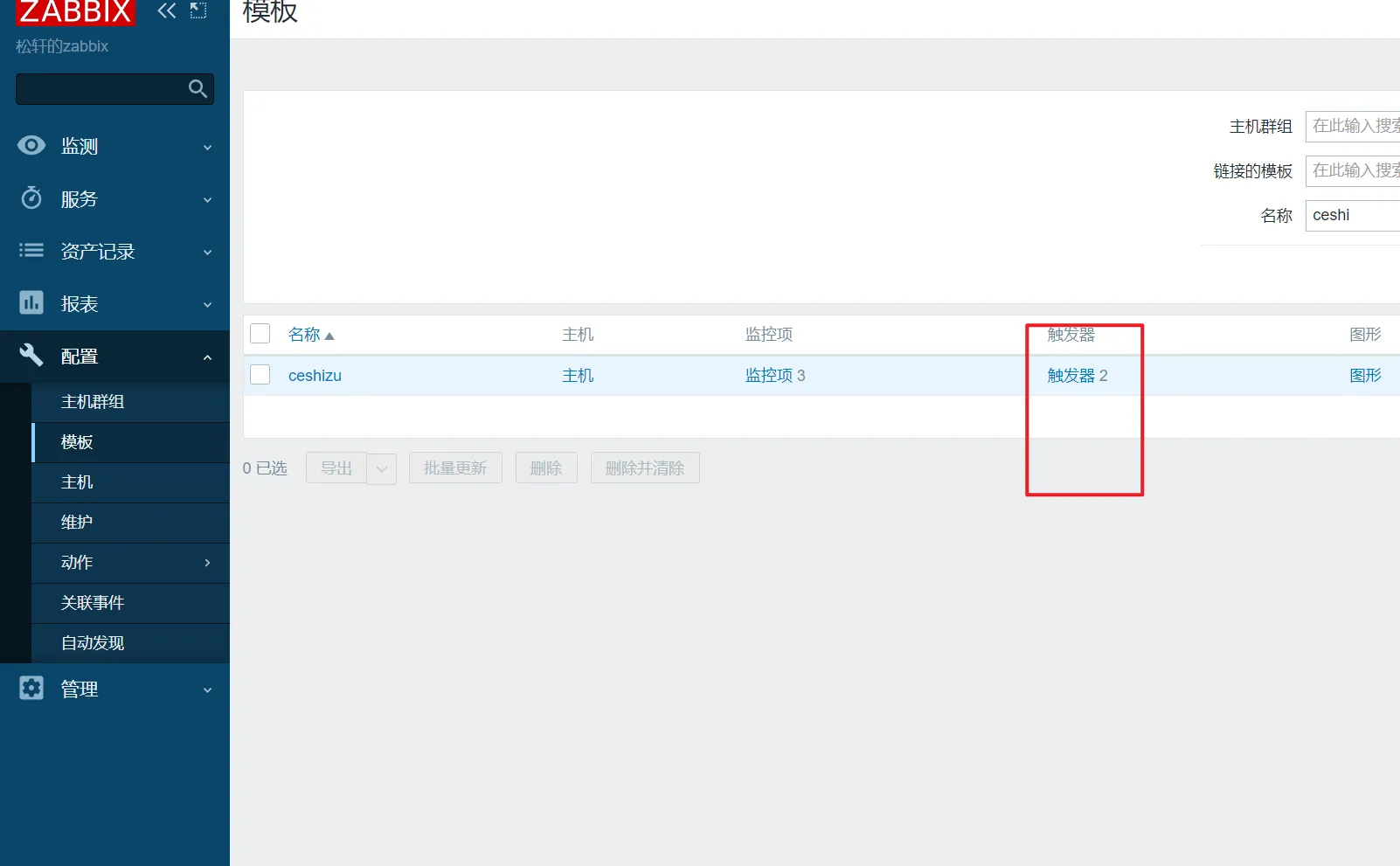Open 主机群组 in the sidebar

tap(93, 402)
